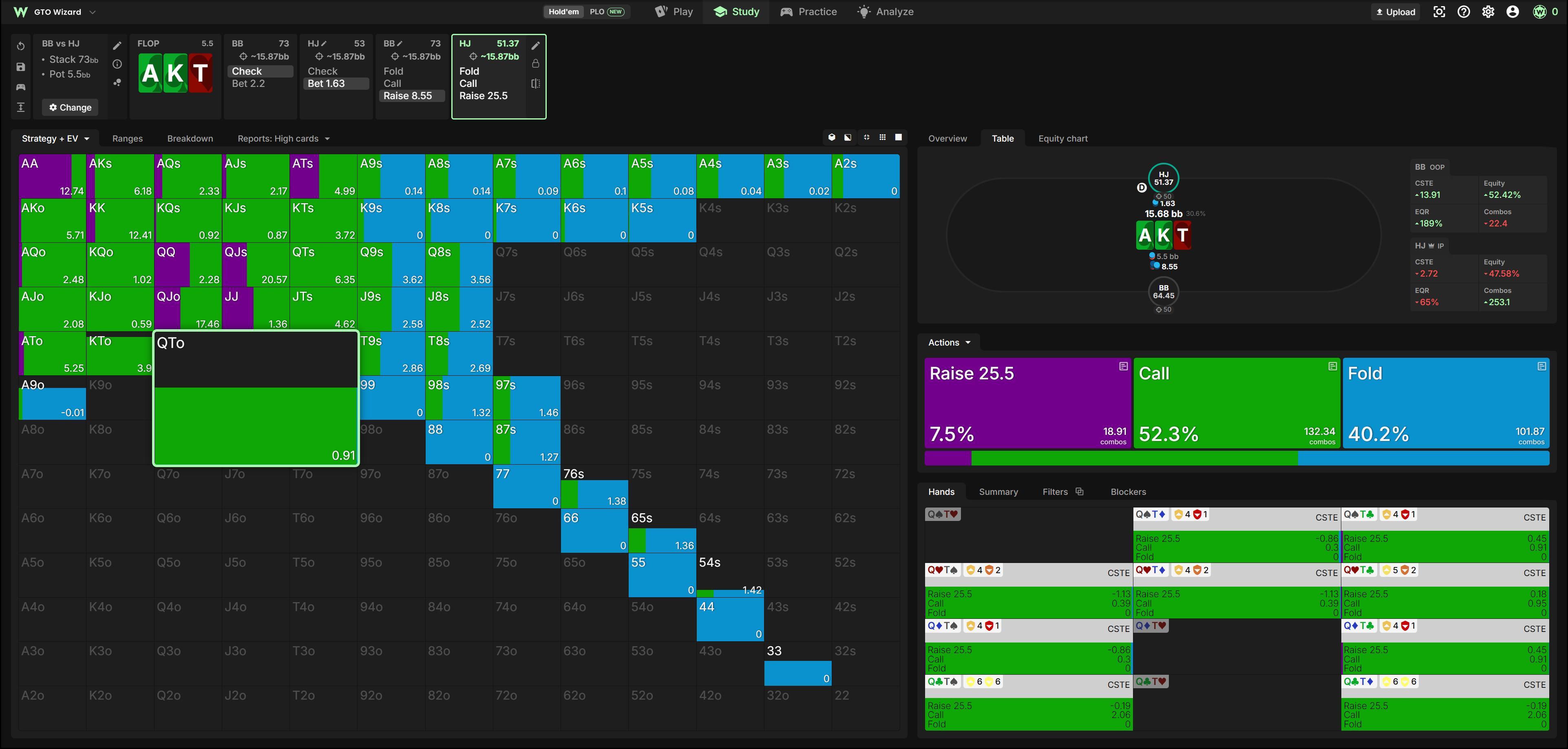Click the pencil icon in active HJ panel
1568x749 pixels.
coord(536,46)
